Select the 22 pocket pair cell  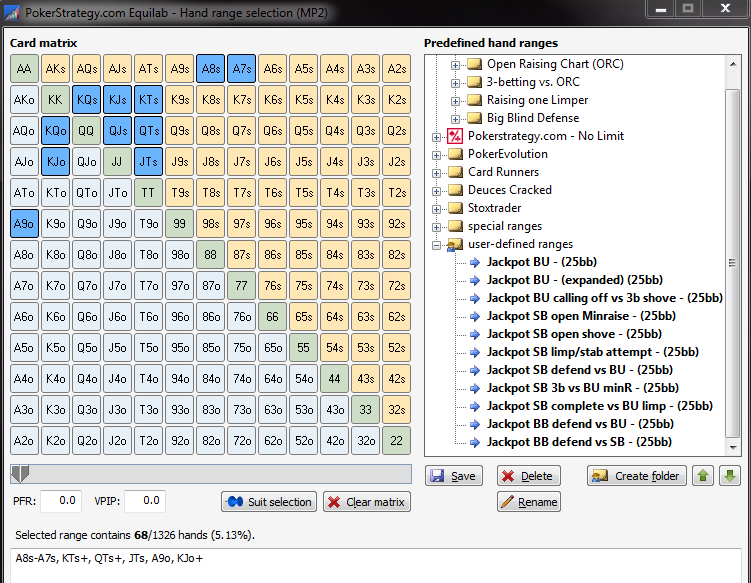[397, 440]
